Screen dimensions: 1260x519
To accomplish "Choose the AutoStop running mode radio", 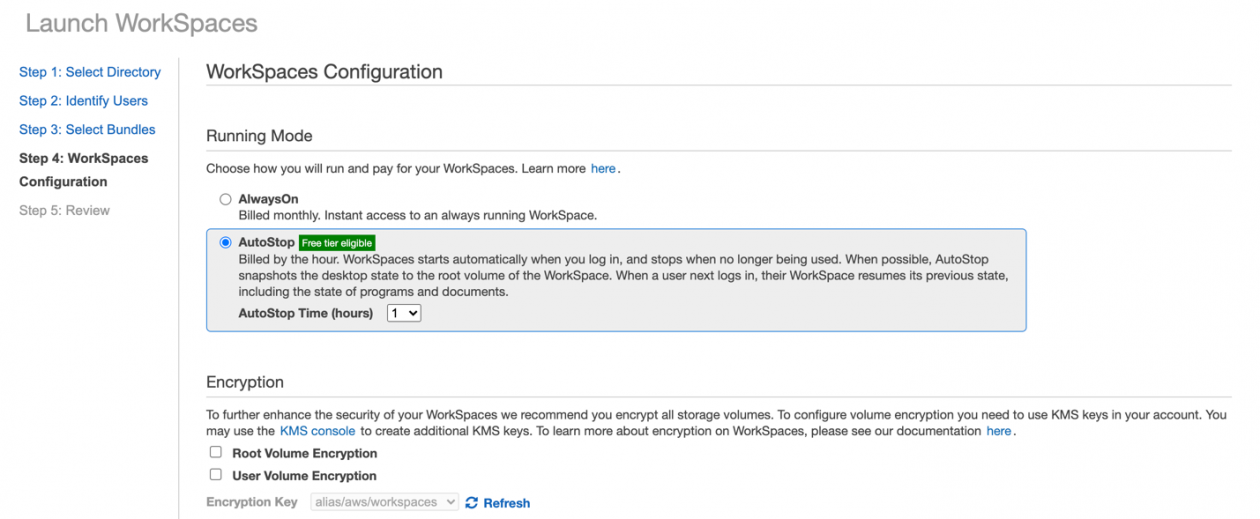I will click(x=225, y=243).
